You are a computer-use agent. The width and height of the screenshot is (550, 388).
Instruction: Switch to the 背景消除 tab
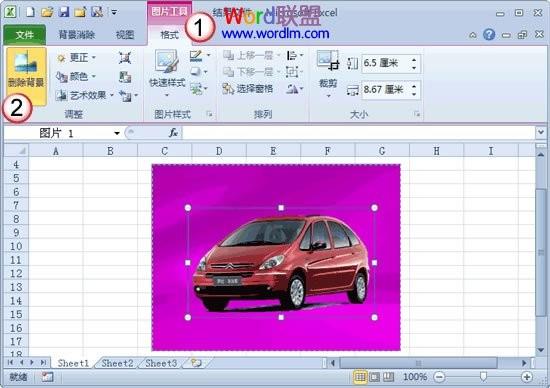pyautogui.click(x=77, y=35)
